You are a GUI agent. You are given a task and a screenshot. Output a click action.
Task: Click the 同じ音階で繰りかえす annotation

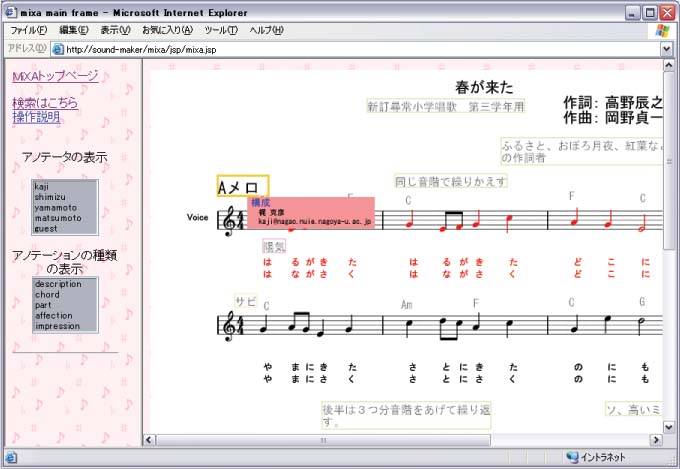[x=451, y=181]
